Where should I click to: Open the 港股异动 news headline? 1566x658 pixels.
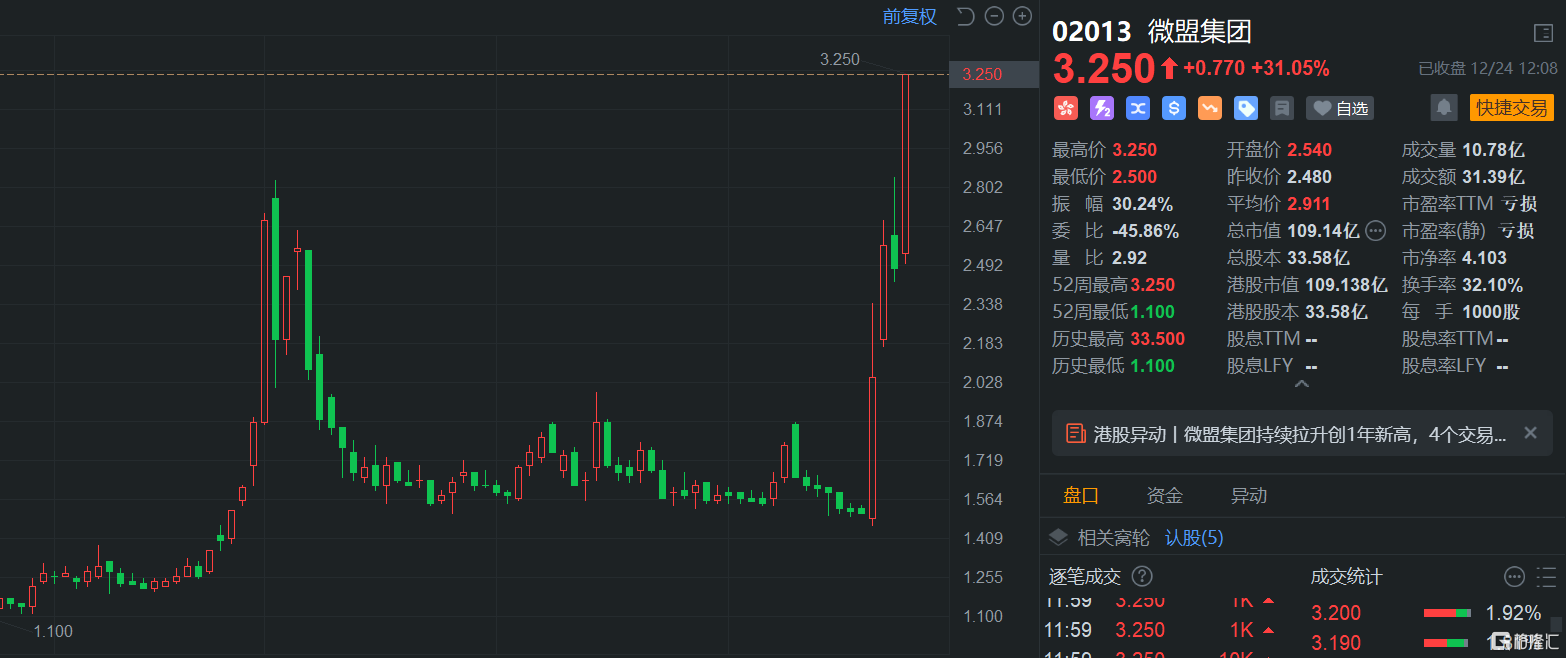tap(1300, 434)
